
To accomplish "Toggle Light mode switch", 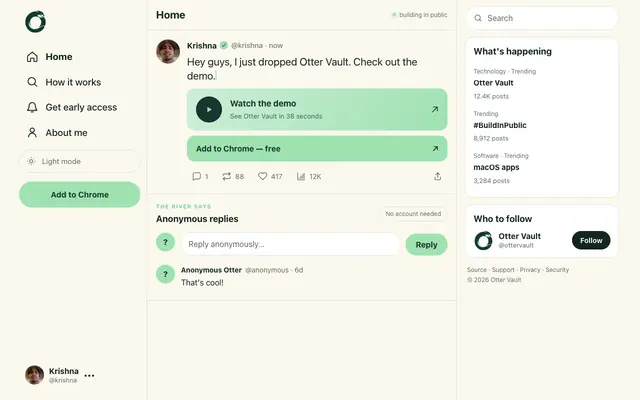I will coord(80,161).
